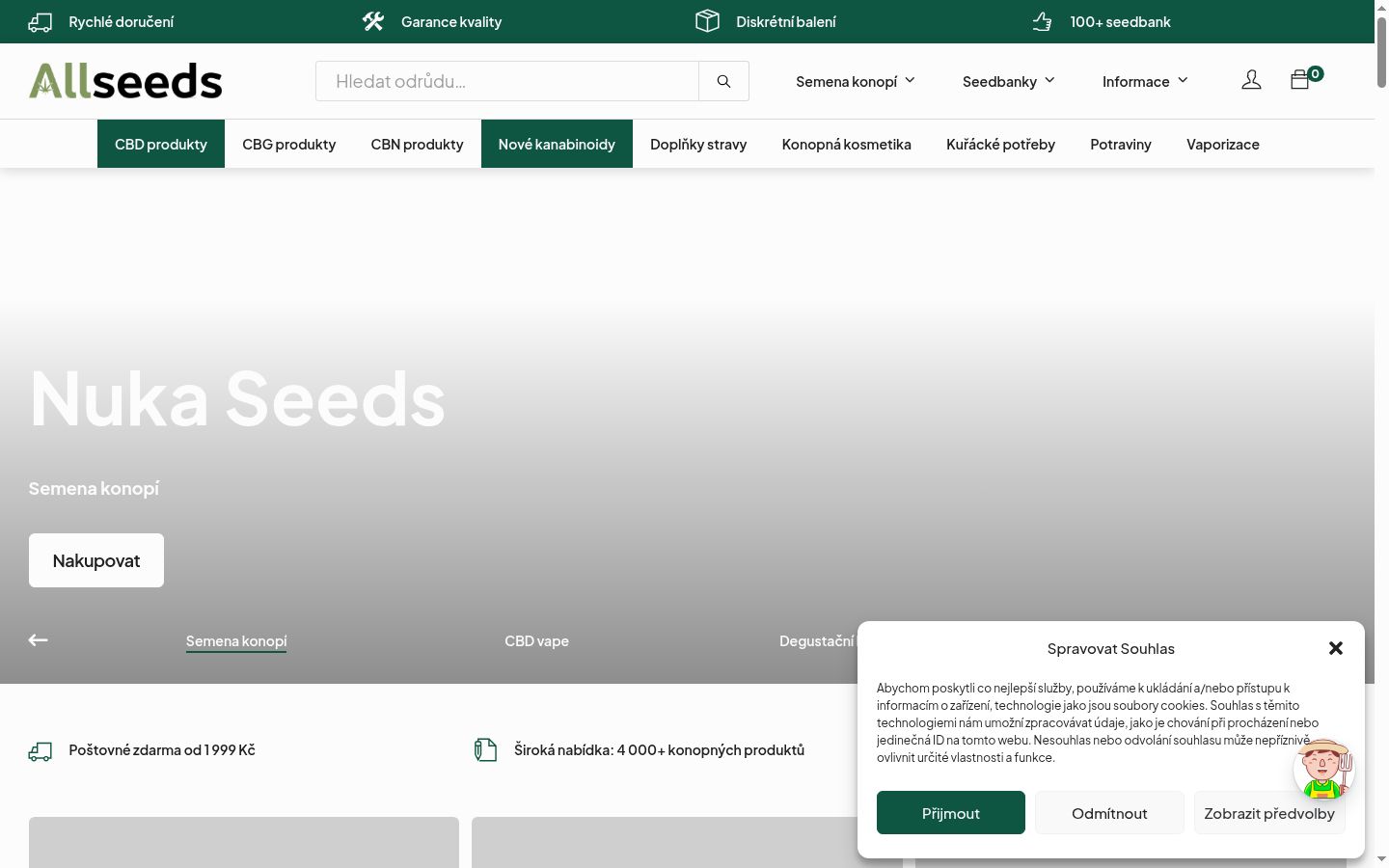Select the CBD vape slider tab
Viewport: 1389px width, 868px height.
click(537, 641)
